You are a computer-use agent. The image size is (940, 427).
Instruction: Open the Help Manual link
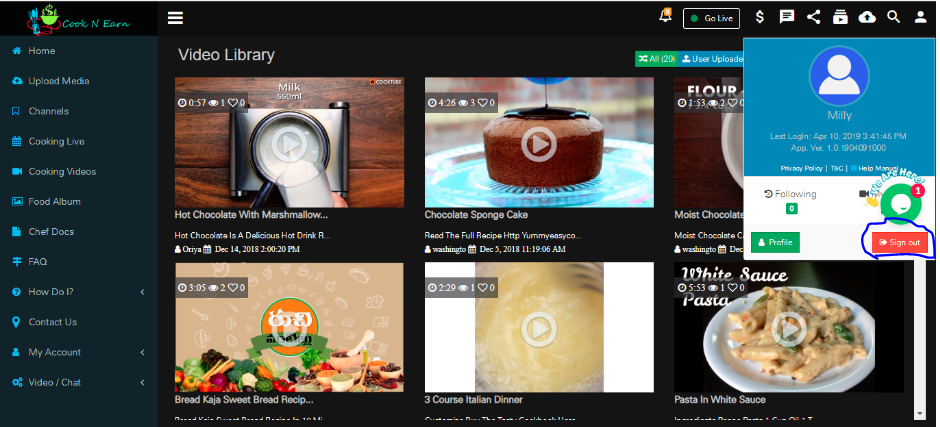(x=874, y=169)
